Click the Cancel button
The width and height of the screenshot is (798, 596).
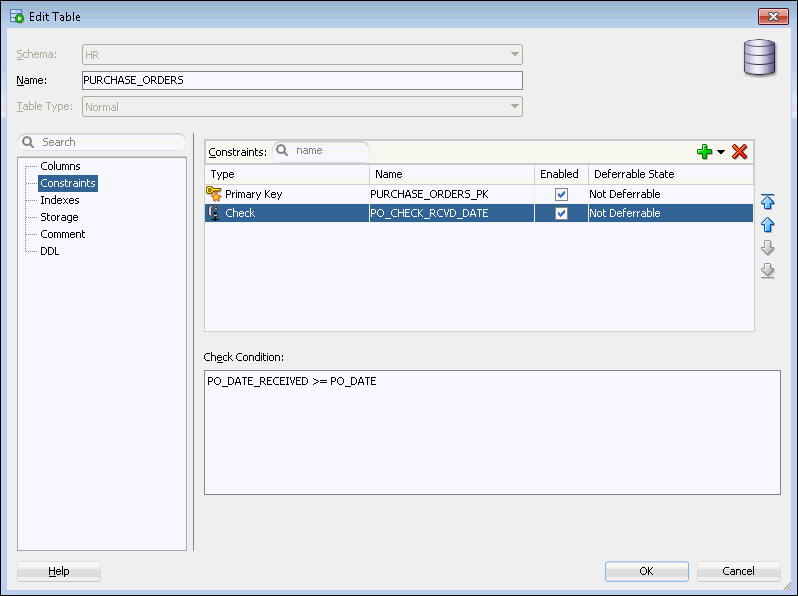click(x=738, y=571)
